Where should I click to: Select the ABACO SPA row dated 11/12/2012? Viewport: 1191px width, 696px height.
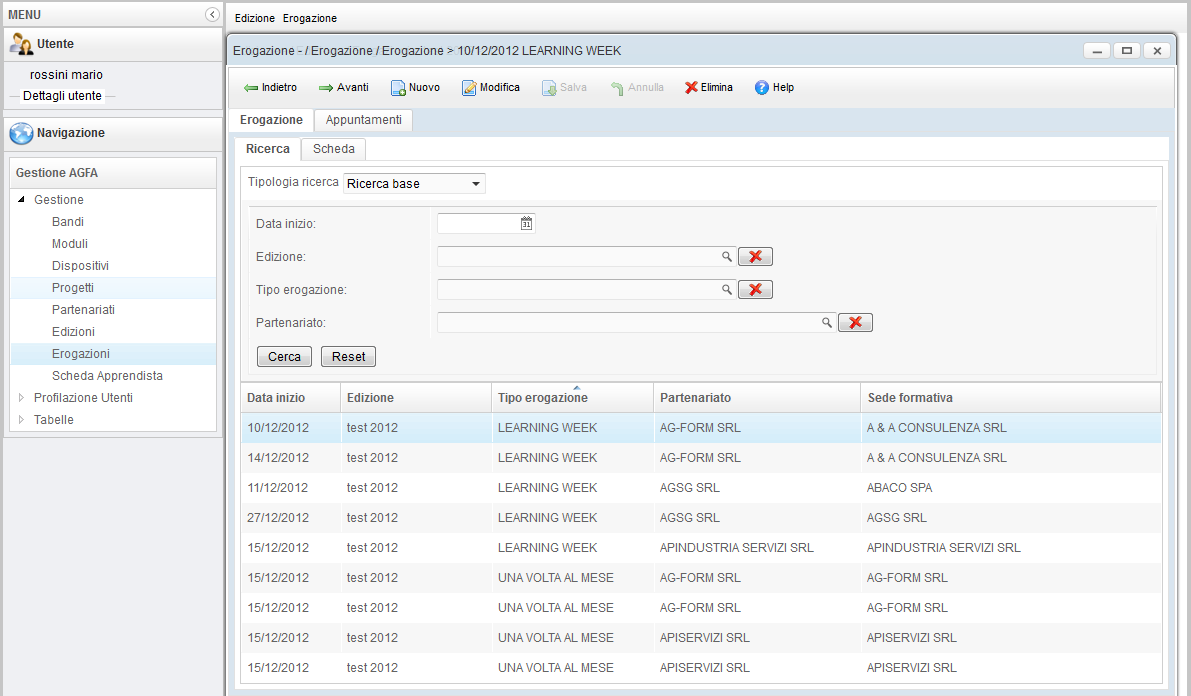tap(700, 488)
